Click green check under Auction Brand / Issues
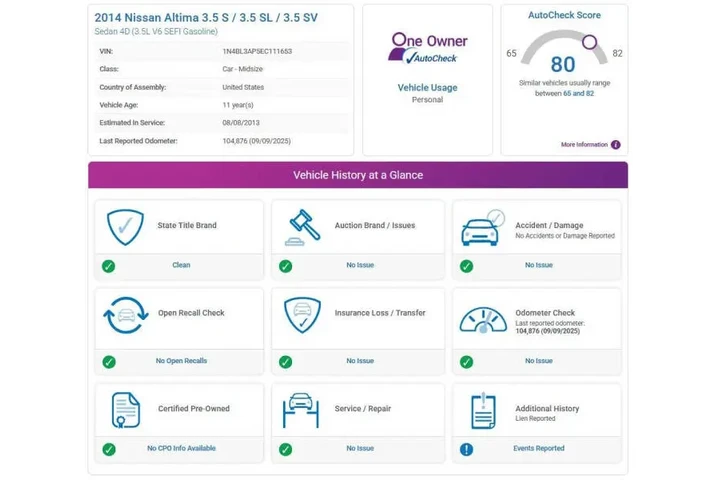The width and height of the screenshot is (720, 480). click(286, 266)
